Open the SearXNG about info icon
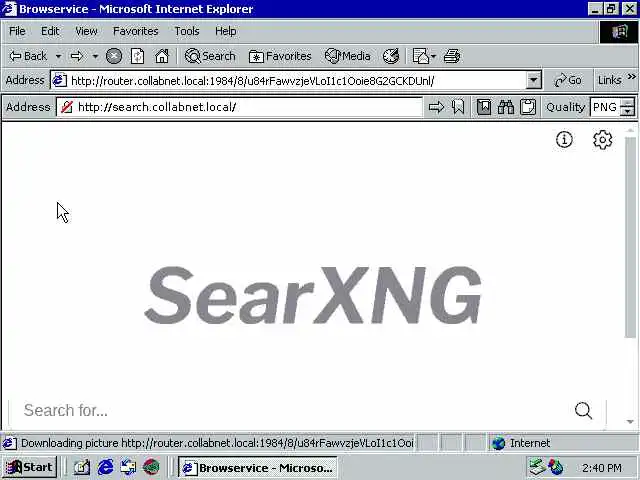 (x=564, y=140)
